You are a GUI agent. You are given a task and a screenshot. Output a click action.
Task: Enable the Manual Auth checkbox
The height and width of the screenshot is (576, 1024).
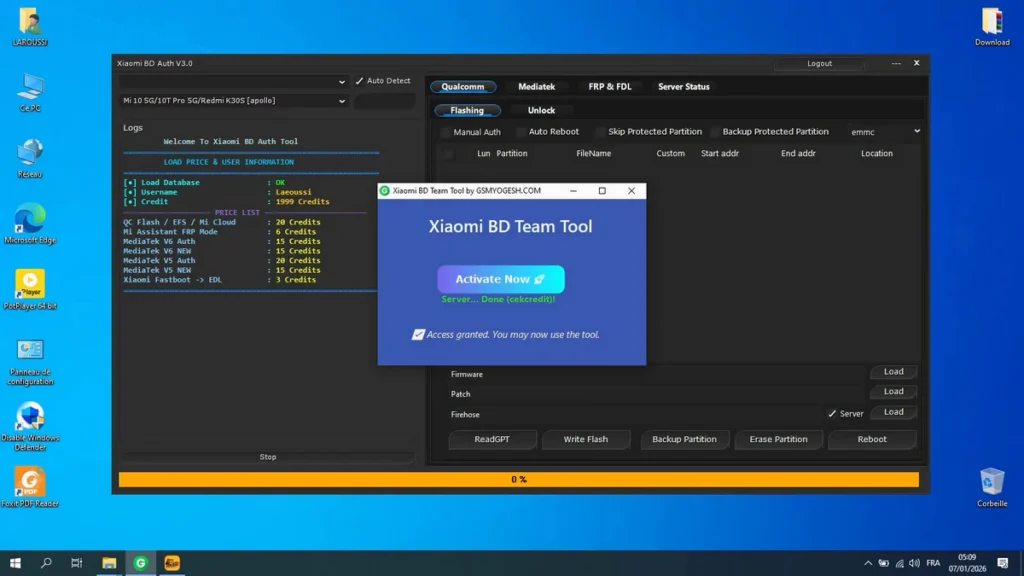(x=446, y=132)
